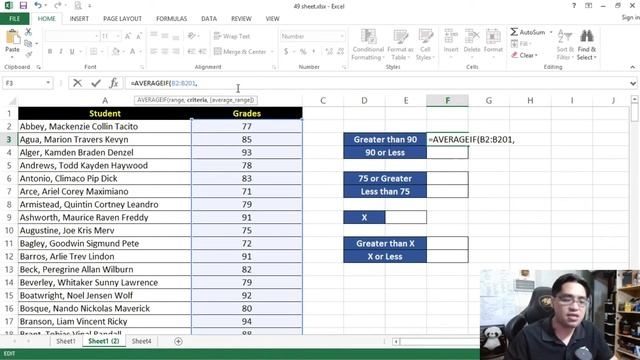Switch to the FORMULAS tab
Image resolution: width=640 pixels, height=360 pixels.
coord(171,19)
